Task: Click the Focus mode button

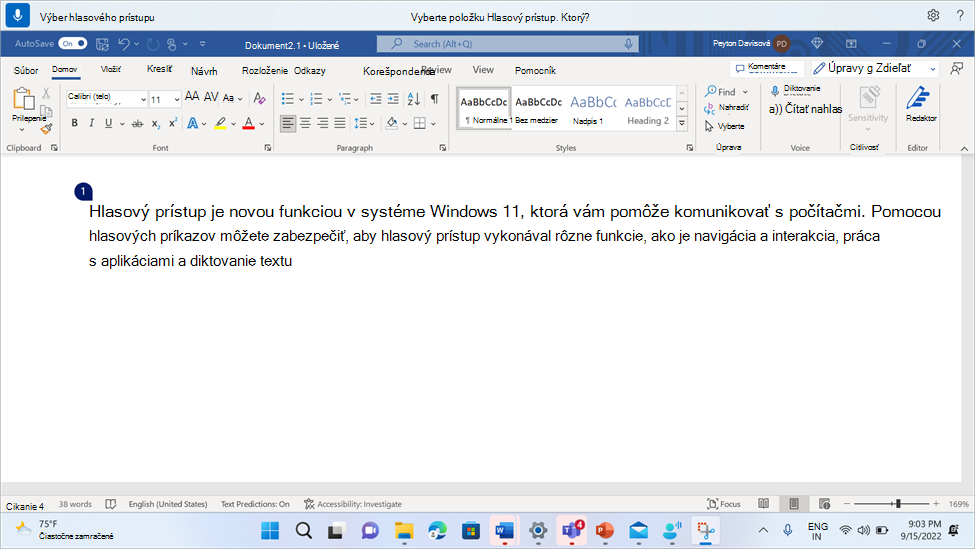Action: click(724, 504)
